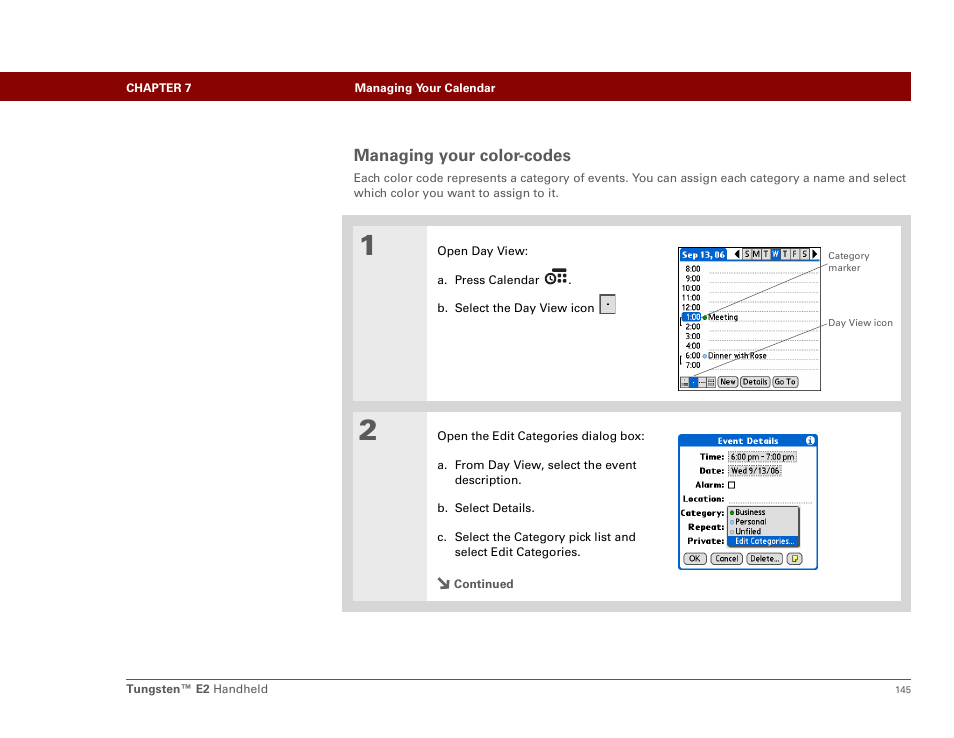Select the highlighted W day box
The height and width of the screenshot is (738, 954).
pyautogui.click(x=775, y=254)
